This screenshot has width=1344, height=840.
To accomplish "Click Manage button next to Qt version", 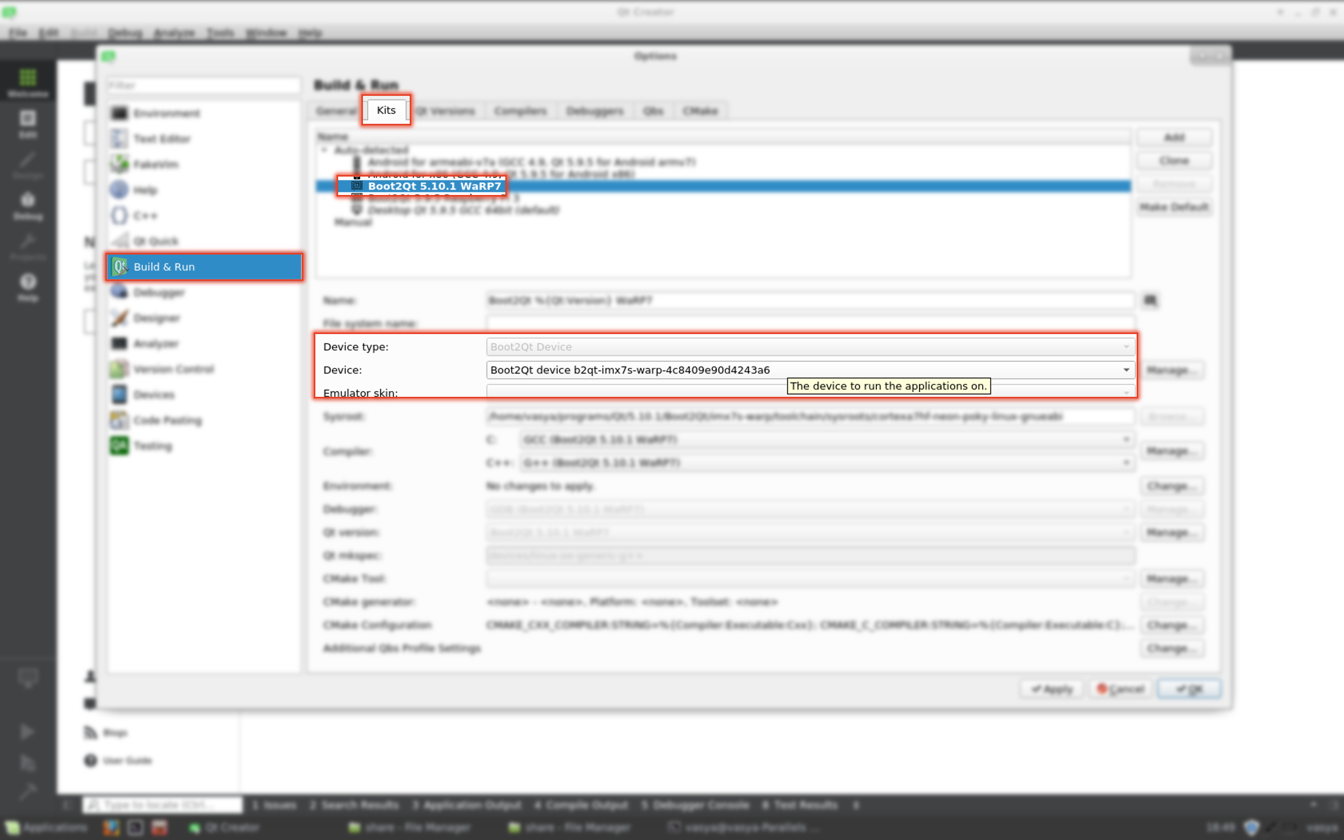I will 1172,532.
